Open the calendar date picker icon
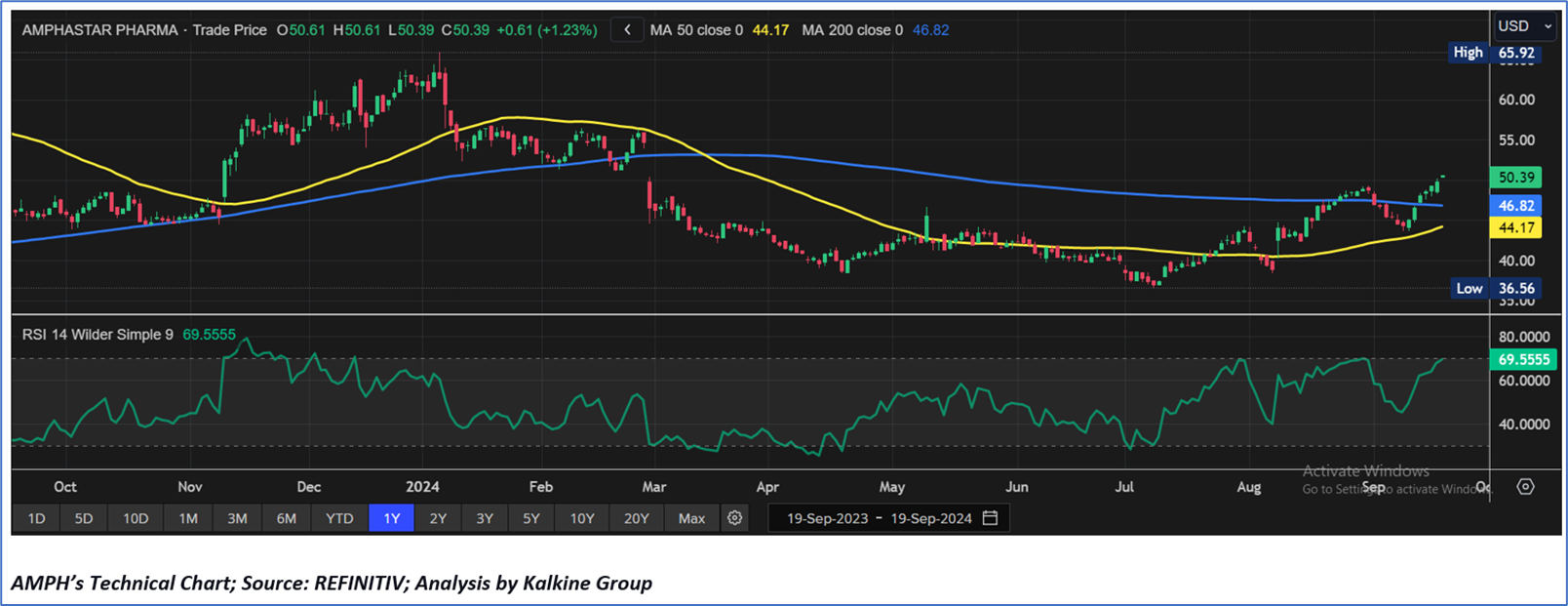The width and height of the screenshot is (1568, 606). 990,518
